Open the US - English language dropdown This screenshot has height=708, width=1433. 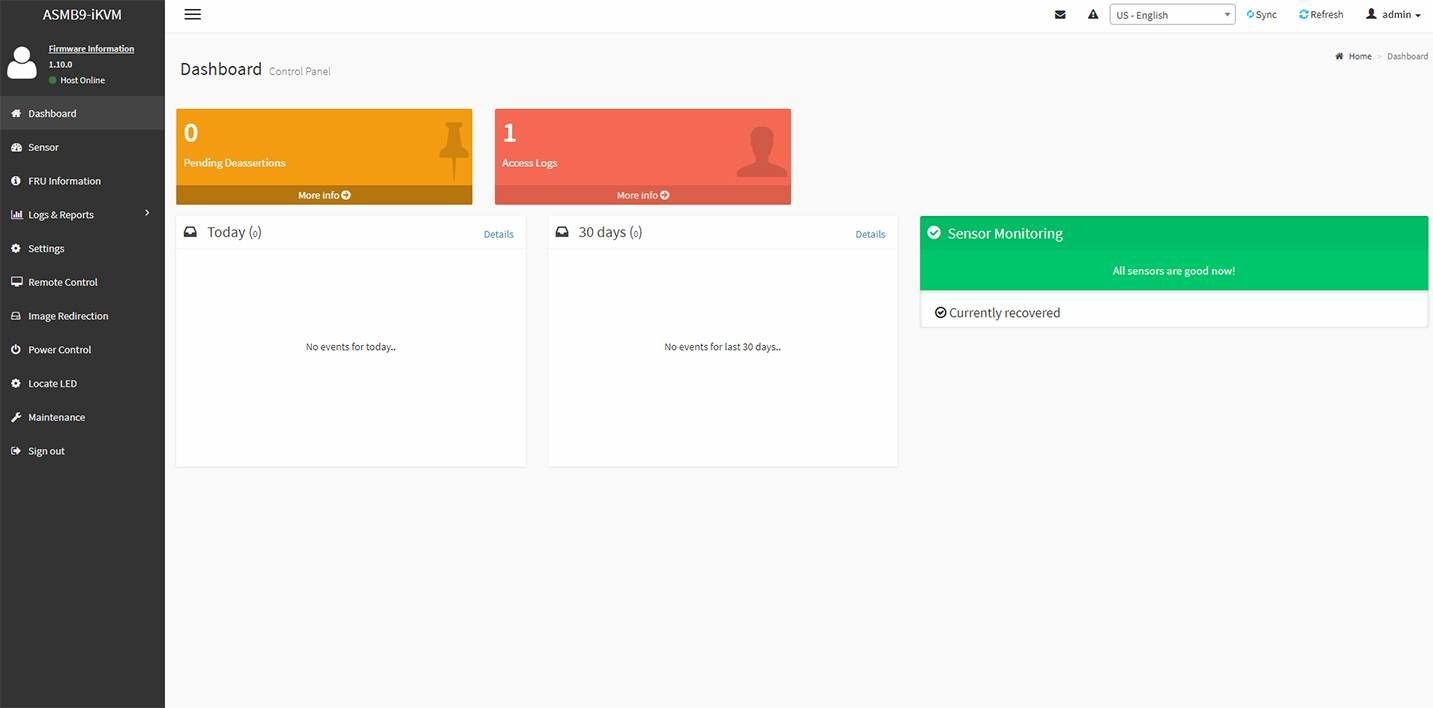(1172, 15)
